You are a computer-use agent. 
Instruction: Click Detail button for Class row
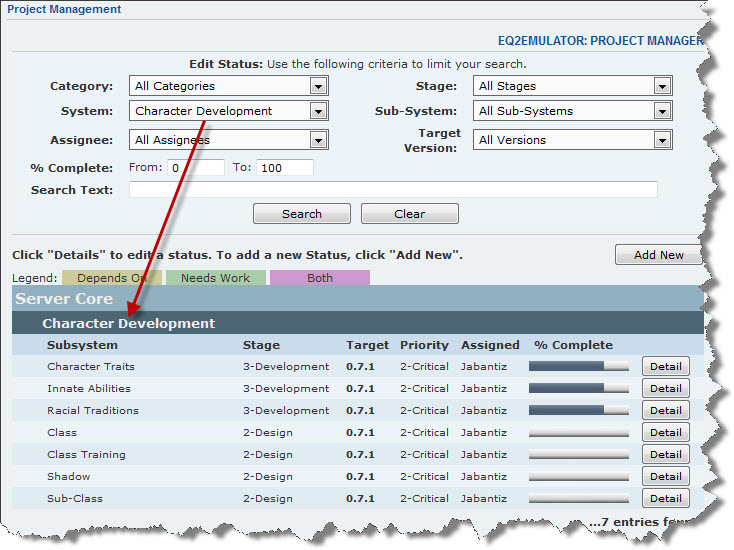click(665, 433)
